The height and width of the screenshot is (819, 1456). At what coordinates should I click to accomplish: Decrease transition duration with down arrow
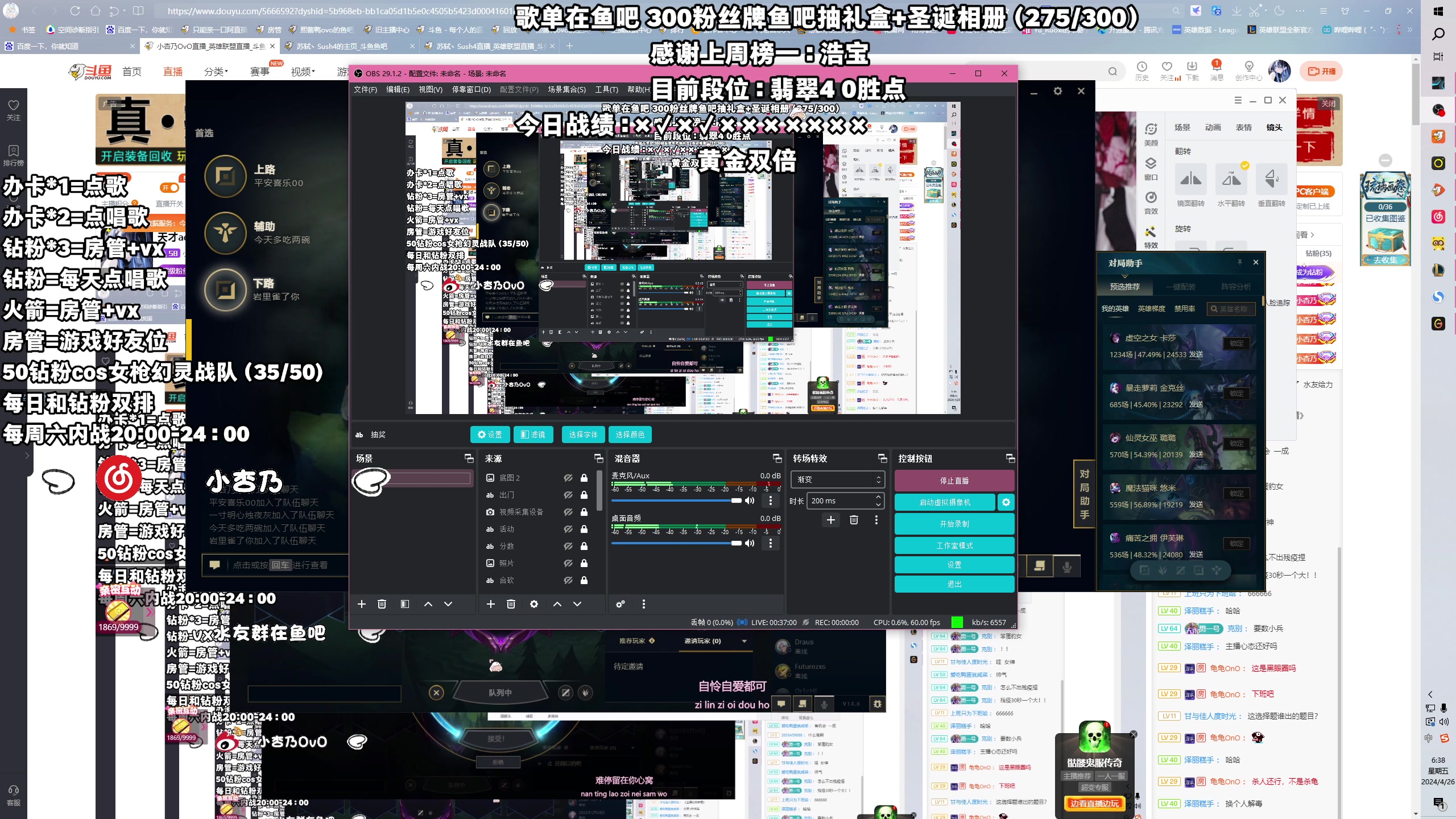click(x=879, y=504)
